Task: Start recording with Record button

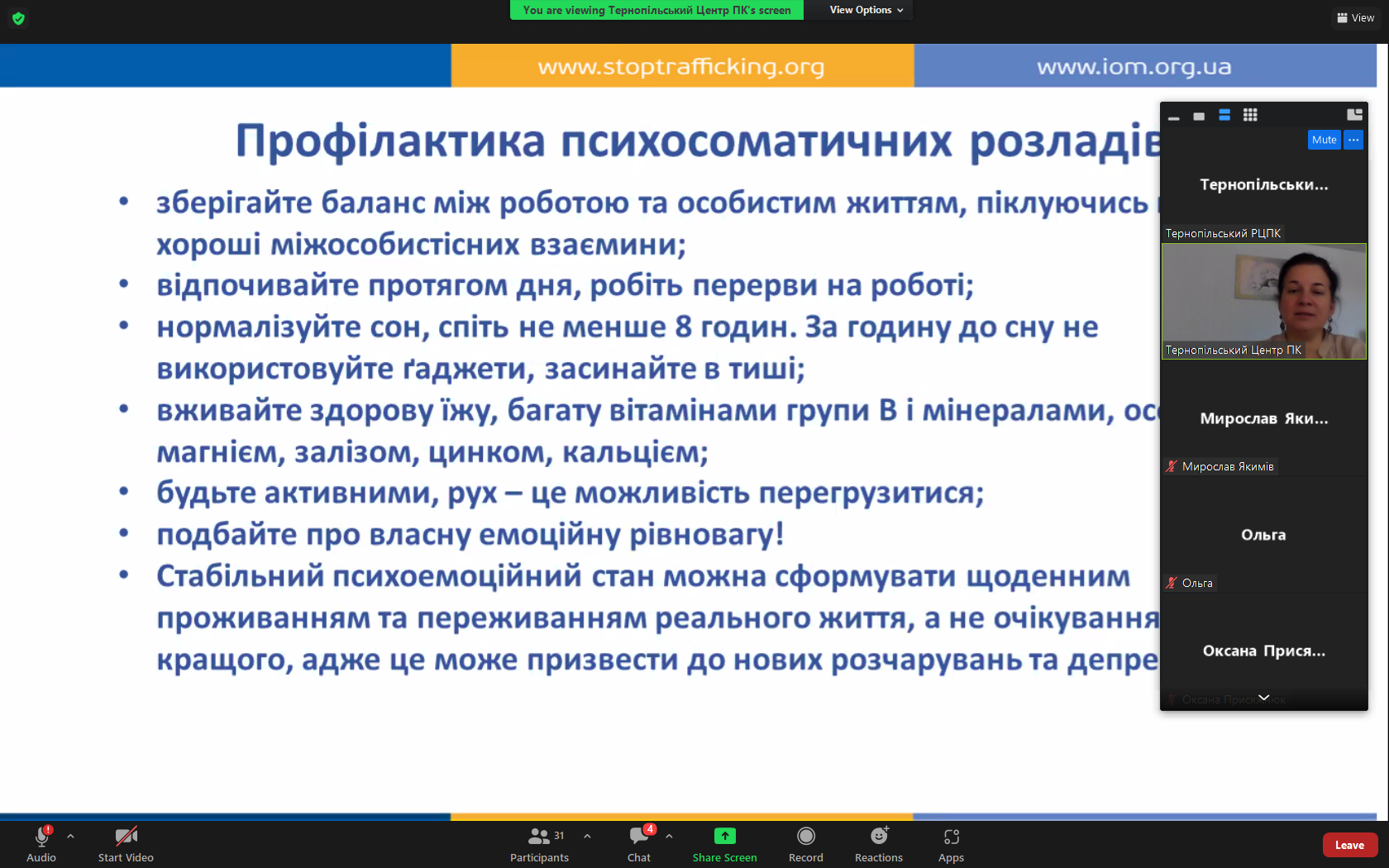Action: [805, 844]
